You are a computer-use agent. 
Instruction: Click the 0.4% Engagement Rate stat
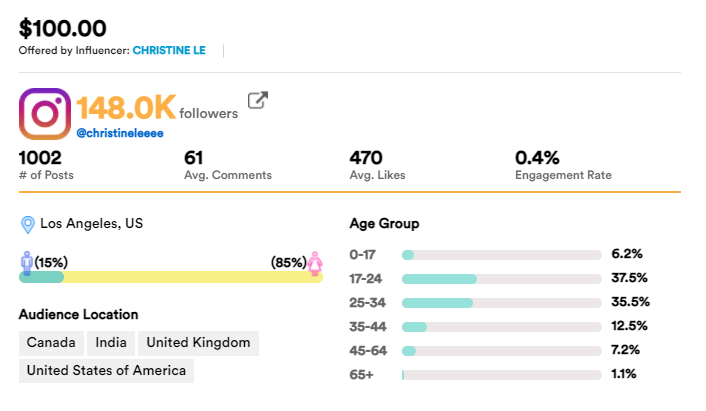[537, 157]
